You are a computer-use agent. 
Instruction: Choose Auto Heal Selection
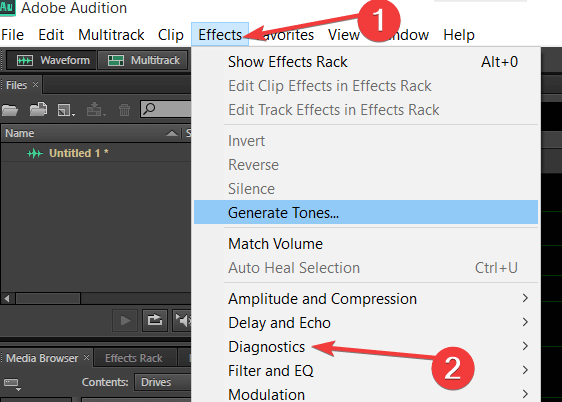click(x=366, y=268)
